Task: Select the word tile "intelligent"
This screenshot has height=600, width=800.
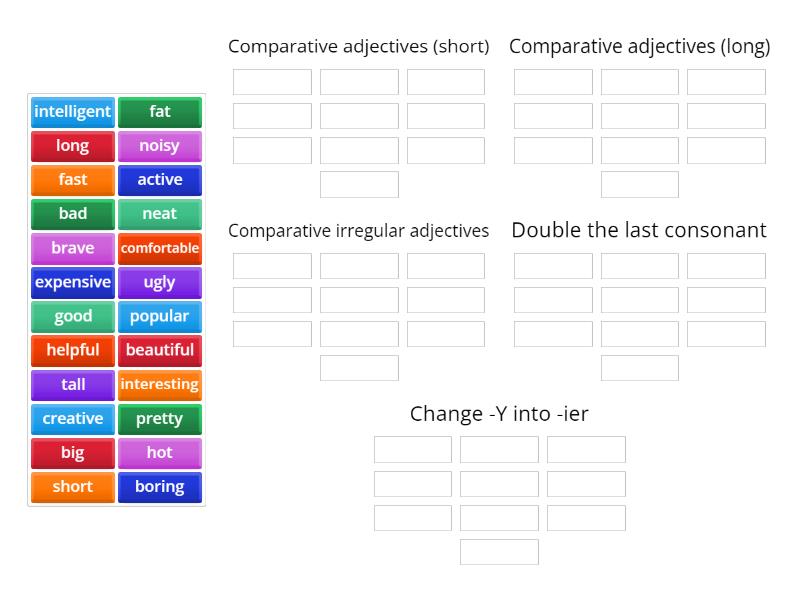Action: coord(72,112)
